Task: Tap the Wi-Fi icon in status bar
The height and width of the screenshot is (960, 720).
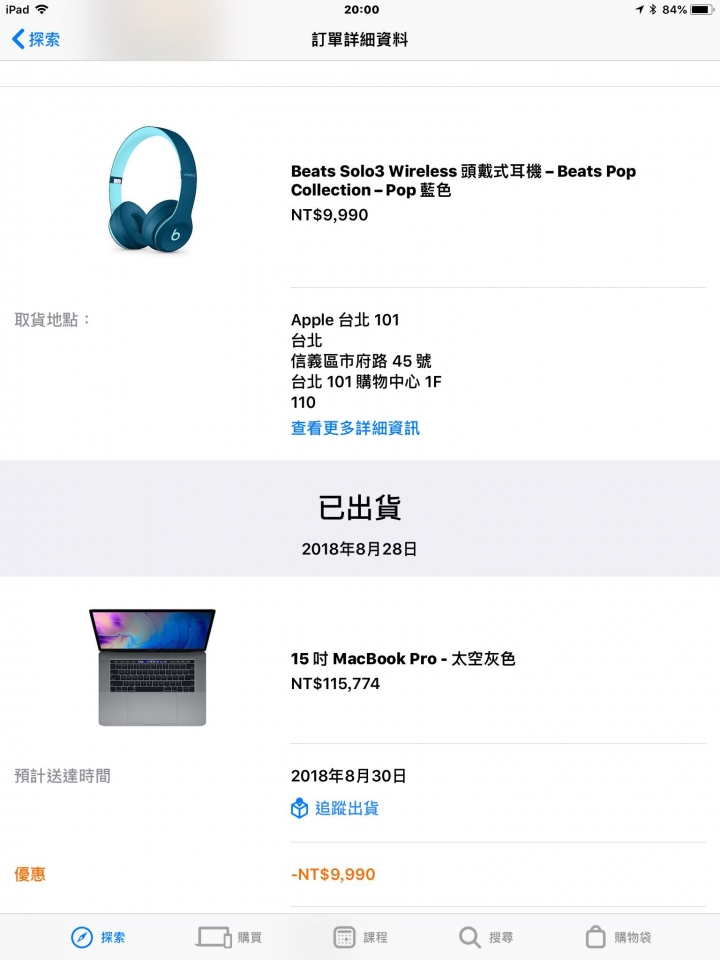Action: (42, 9)
